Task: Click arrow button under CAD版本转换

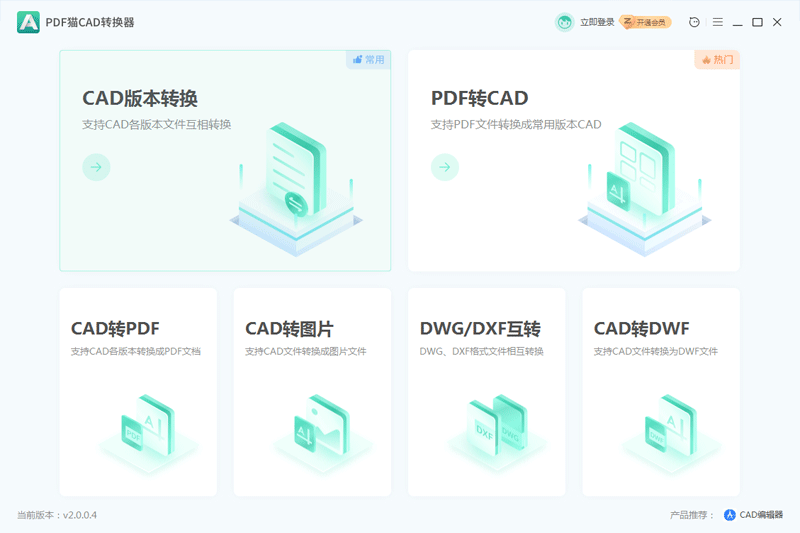Action: pos(96,167)
